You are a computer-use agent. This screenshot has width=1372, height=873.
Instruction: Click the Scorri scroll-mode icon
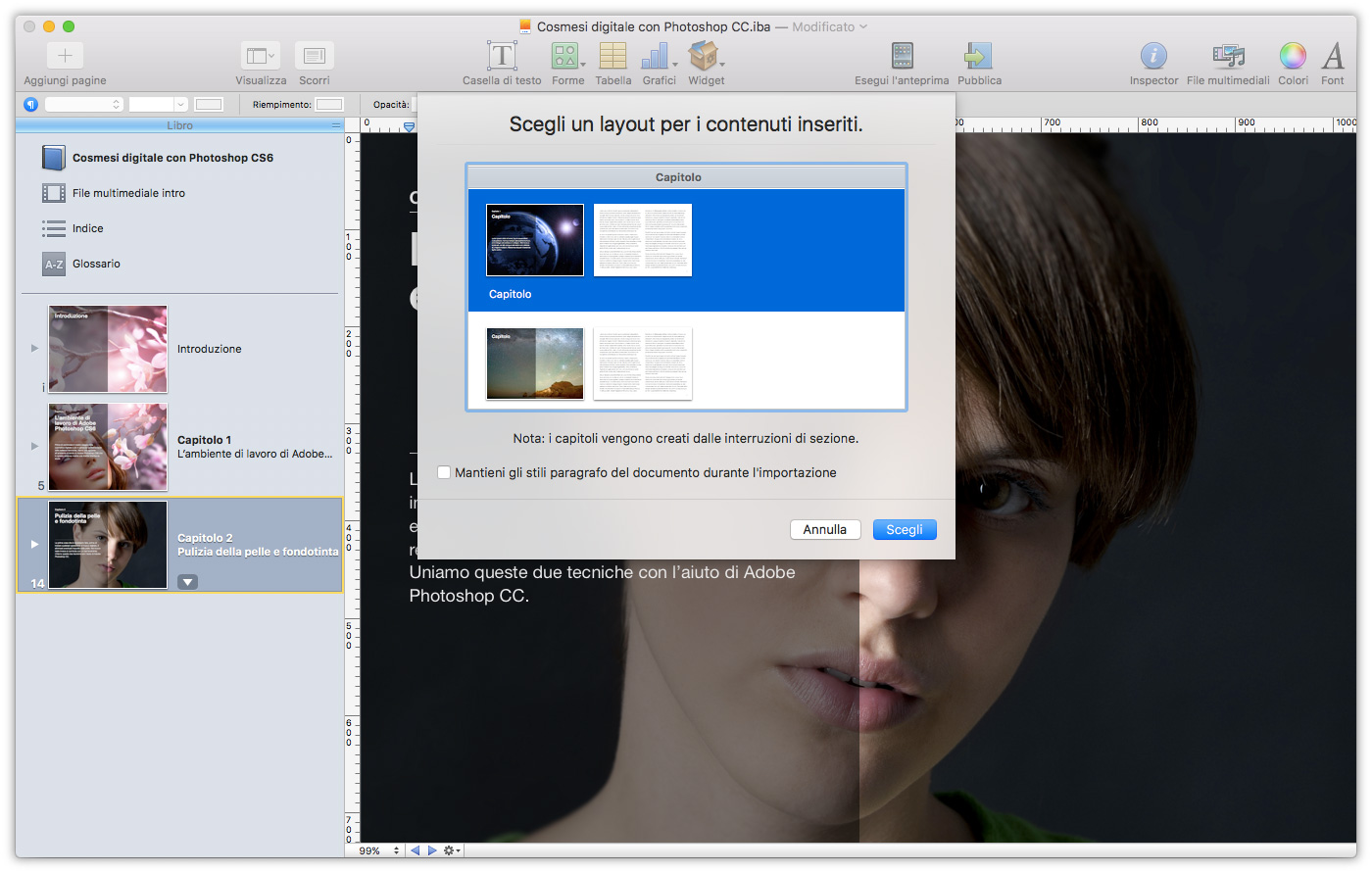click(315, 56)
